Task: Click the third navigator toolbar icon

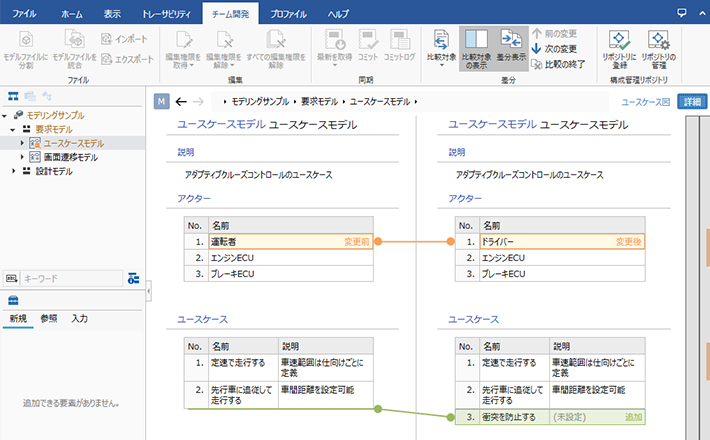Action: pyautogui.click(x=47, y=96)
